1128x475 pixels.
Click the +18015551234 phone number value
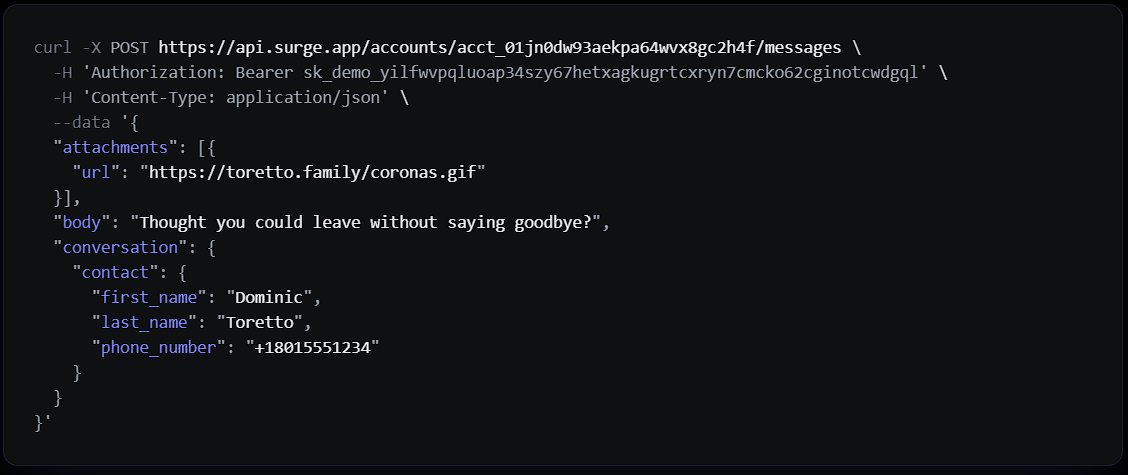coord(312,348)
